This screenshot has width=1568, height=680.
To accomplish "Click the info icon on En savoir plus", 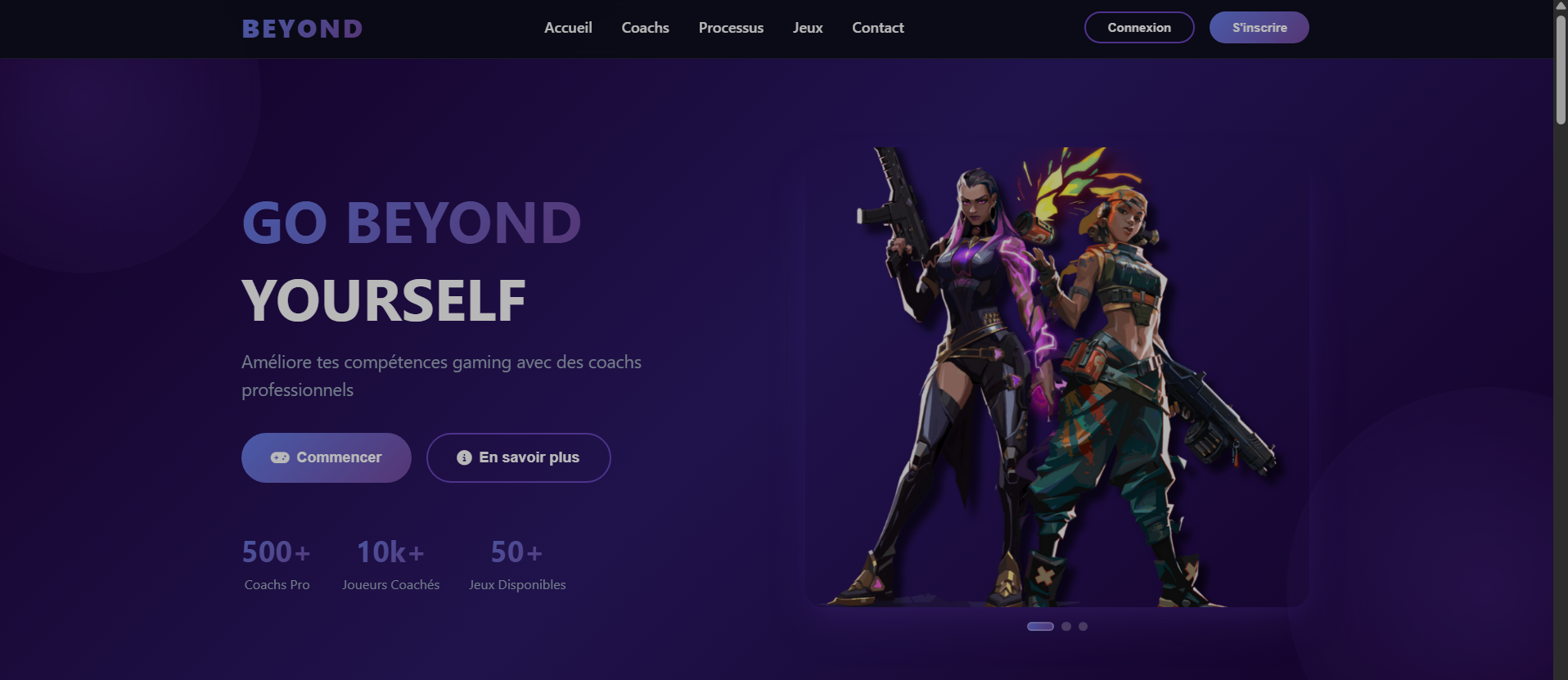I will point(464,457).
